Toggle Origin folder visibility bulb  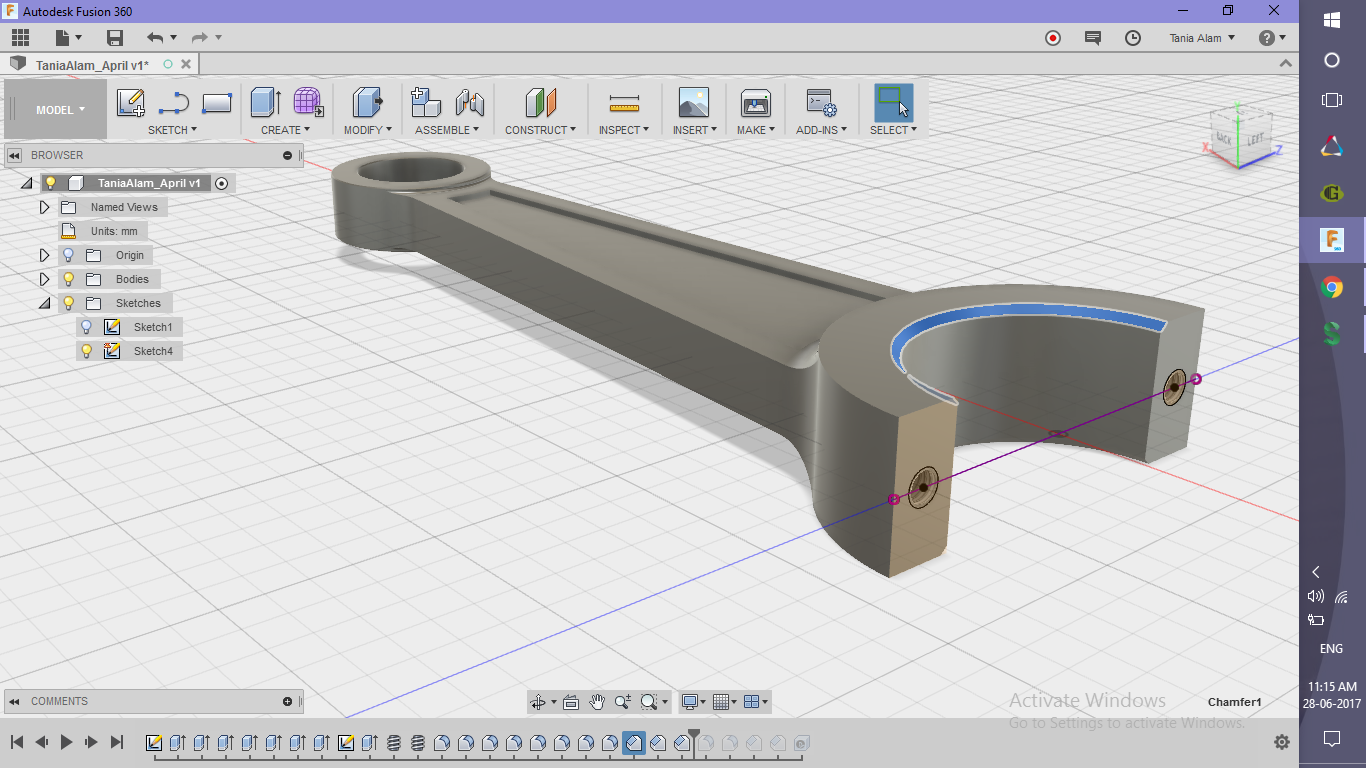(69, 255)
